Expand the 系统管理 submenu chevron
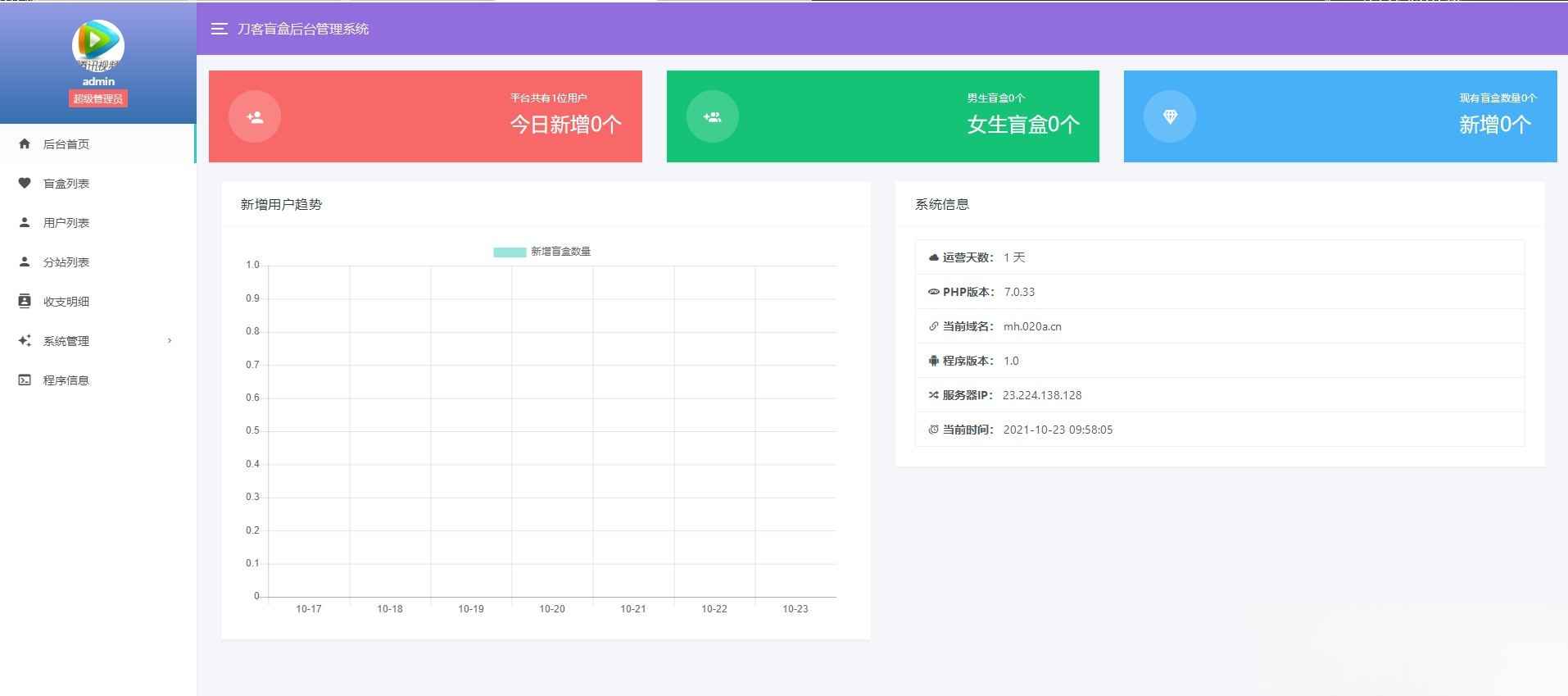The height and width of the screenshot is (696, 1568). (x=170, y=341)
